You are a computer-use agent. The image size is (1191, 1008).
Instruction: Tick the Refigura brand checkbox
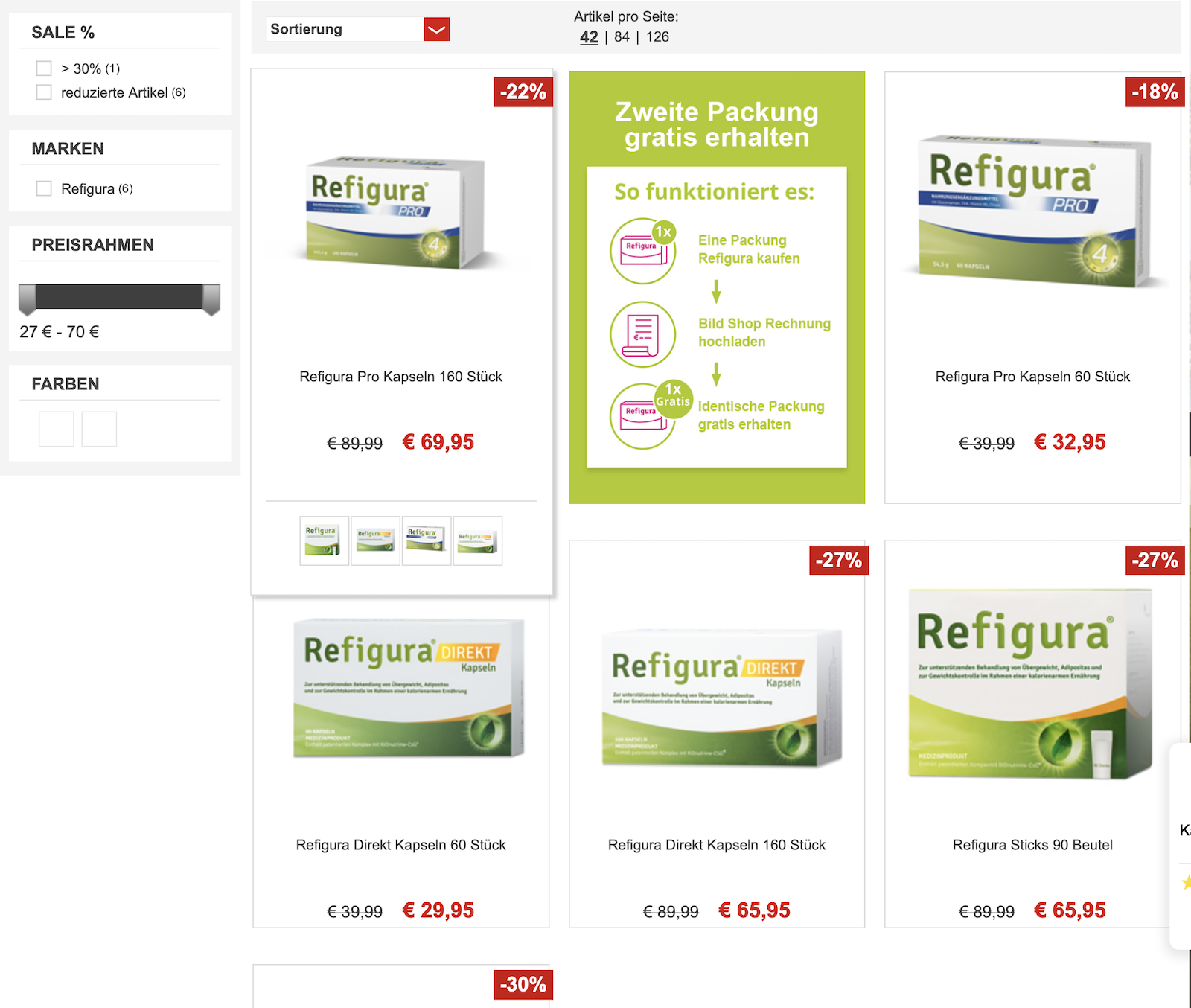[44, 188]
